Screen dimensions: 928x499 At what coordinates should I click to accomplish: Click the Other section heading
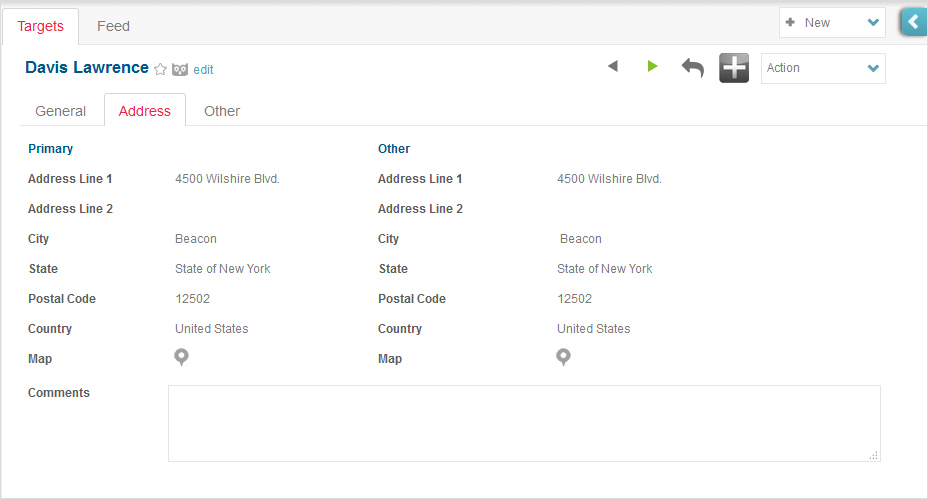point(394,149)
